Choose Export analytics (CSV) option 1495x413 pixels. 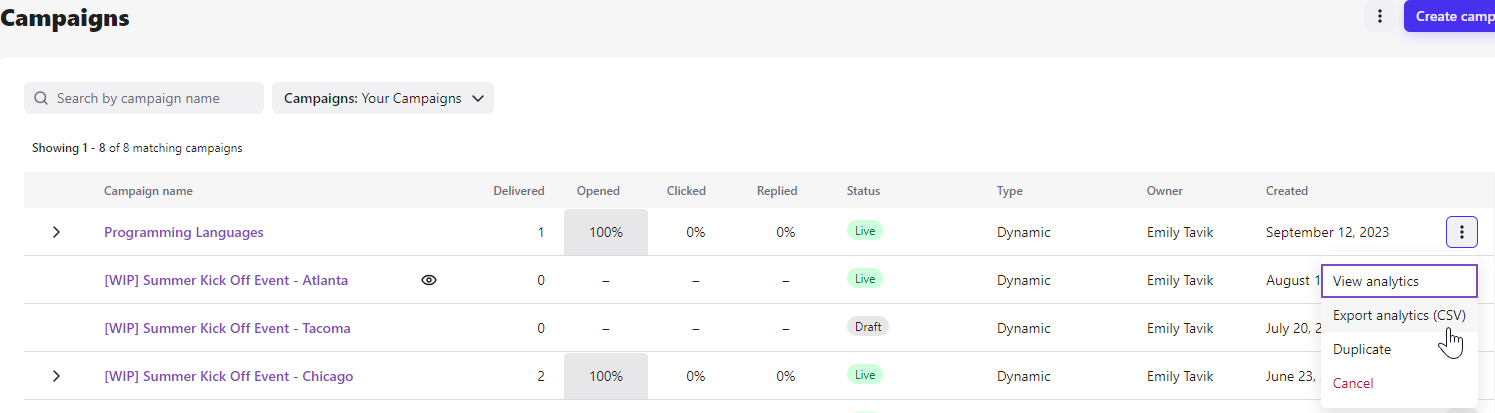1399,315
